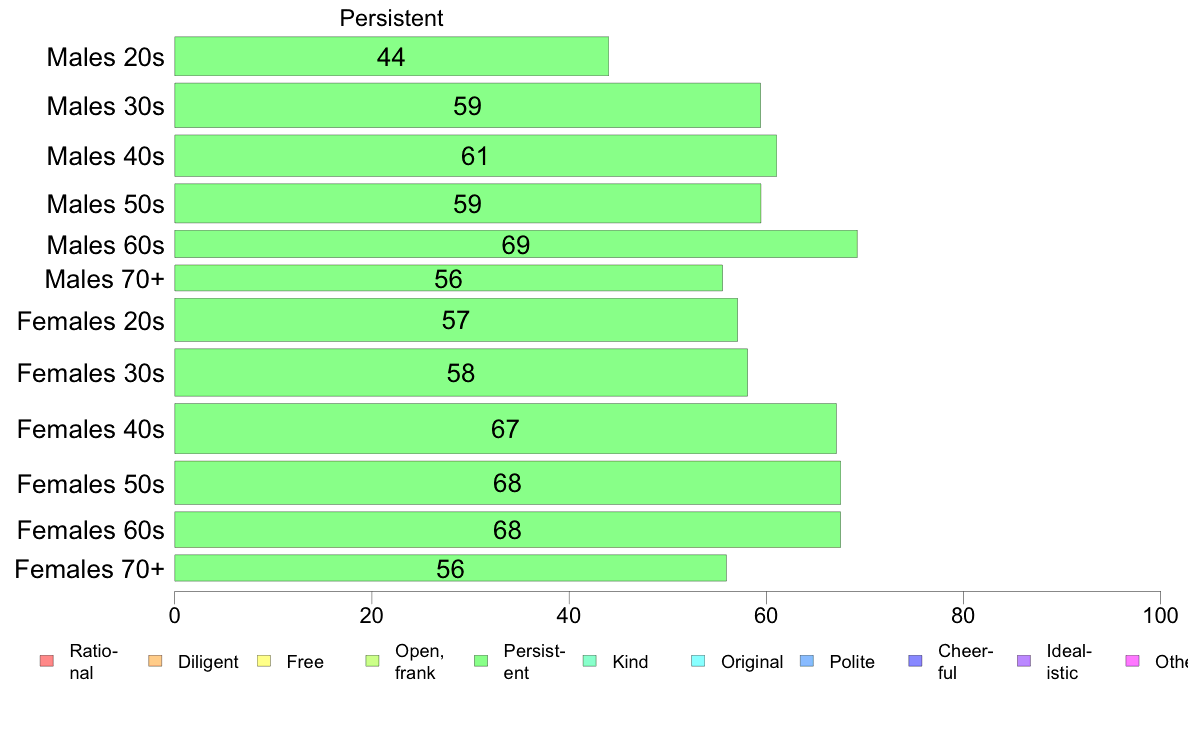Click the Males 20s bar showing 44
This screenshot has height=736, width=1188.
392,56
